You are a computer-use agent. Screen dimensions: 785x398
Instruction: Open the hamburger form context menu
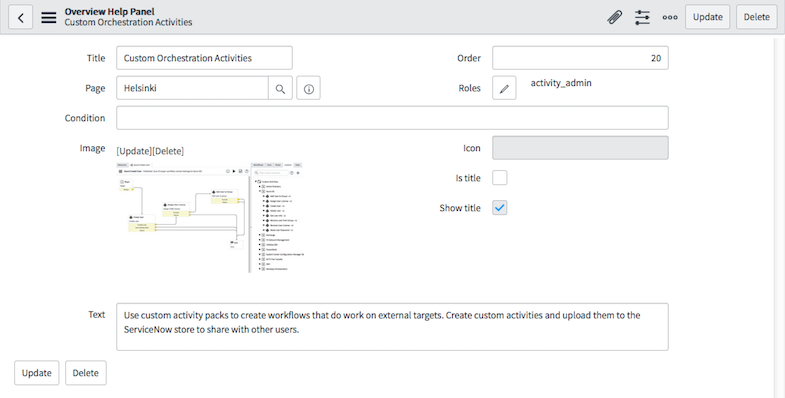tap(49, 18)
